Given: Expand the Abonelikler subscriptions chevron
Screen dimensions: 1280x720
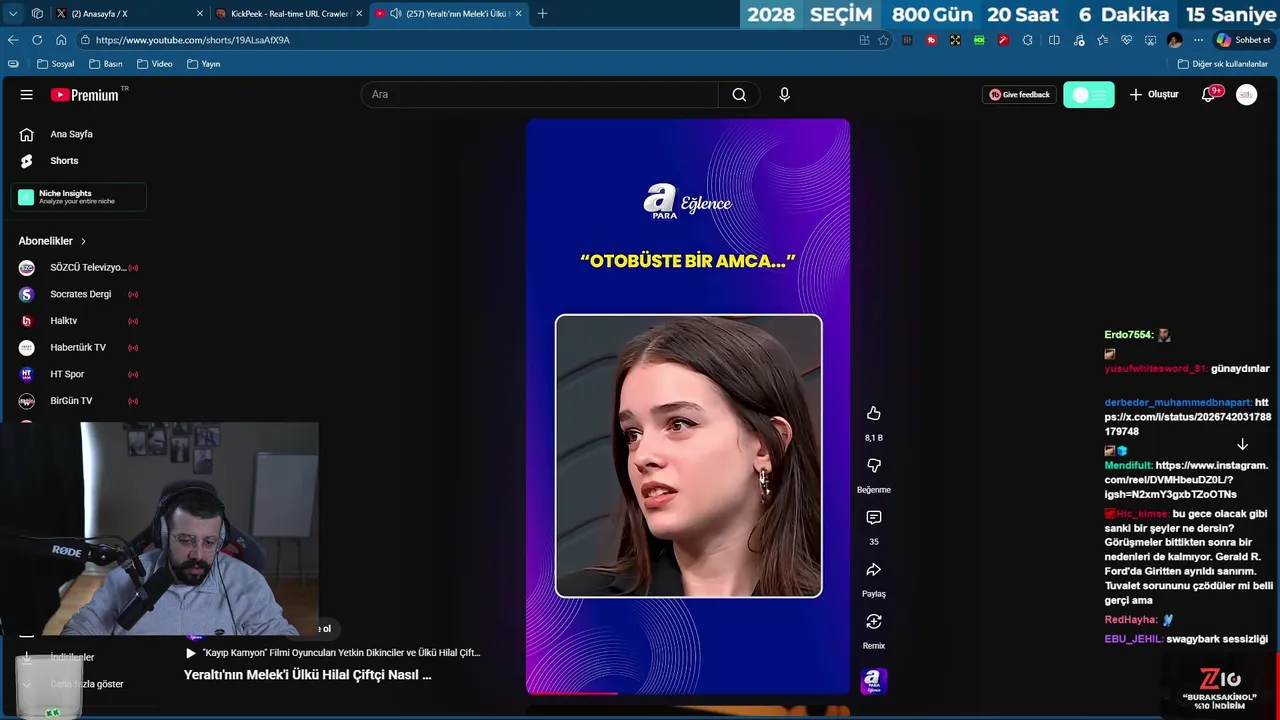Looking at the screenshot, I should pyautogui.click(x=83, y=241).
